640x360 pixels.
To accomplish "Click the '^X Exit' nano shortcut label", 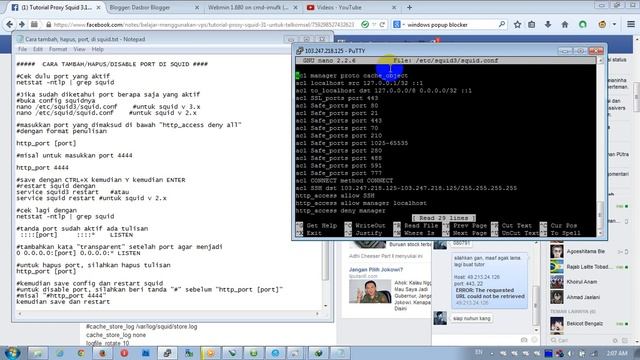I will coord(309,233).
